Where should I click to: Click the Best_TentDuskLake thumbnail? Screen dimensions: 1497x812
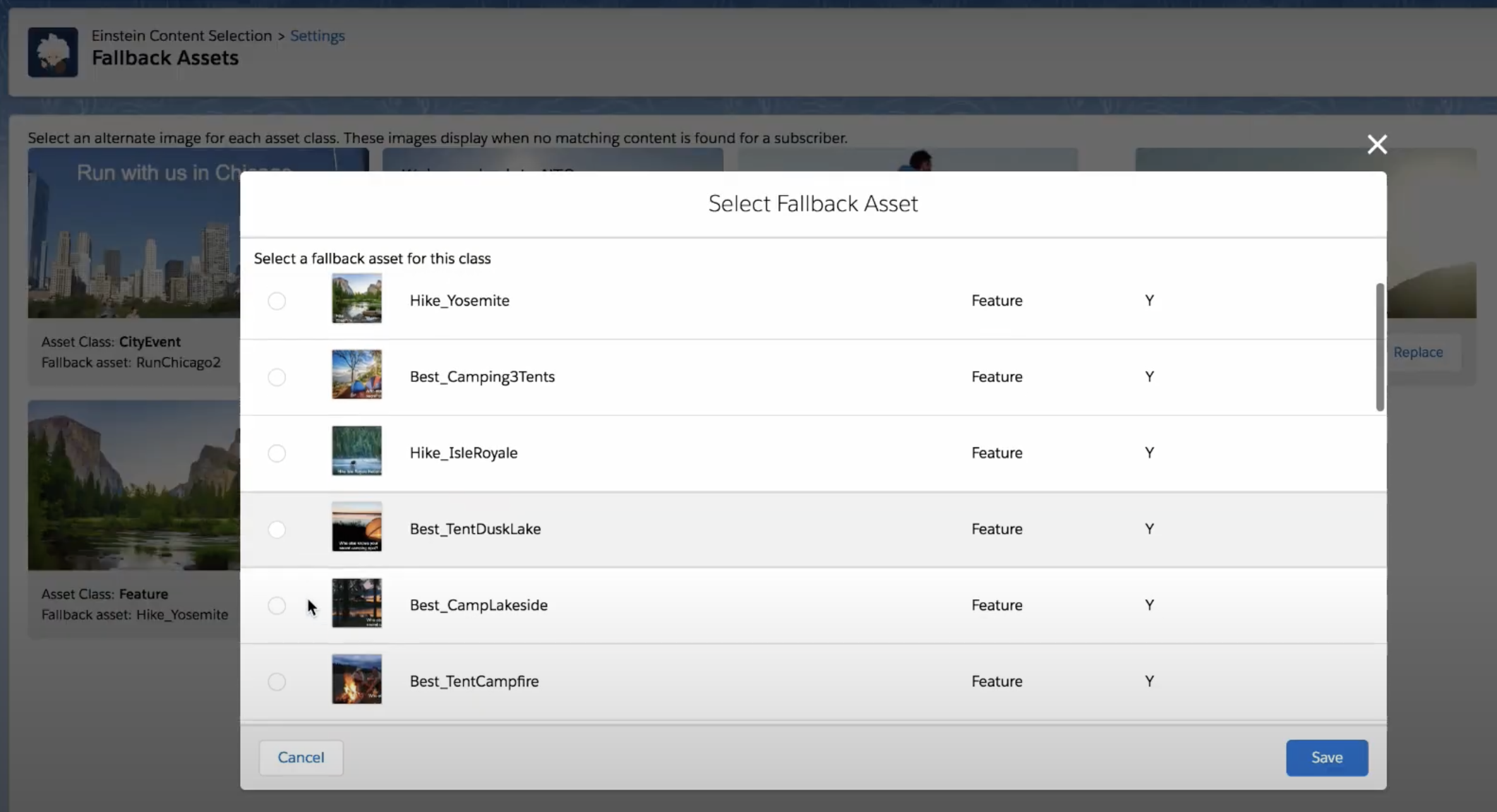[x=357, y=527]
